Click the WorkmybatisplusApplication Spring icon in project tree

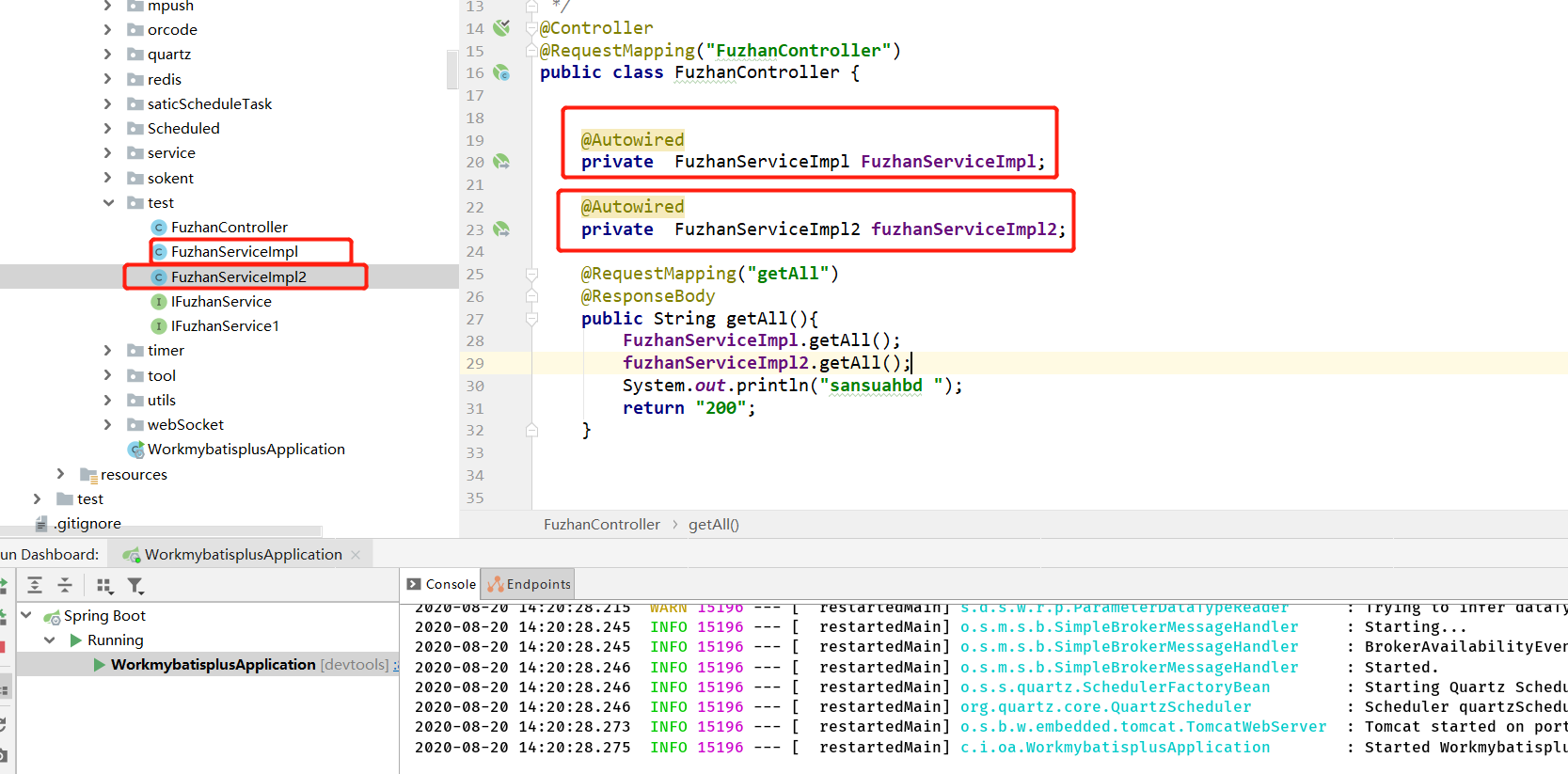[x=135, y=450]
